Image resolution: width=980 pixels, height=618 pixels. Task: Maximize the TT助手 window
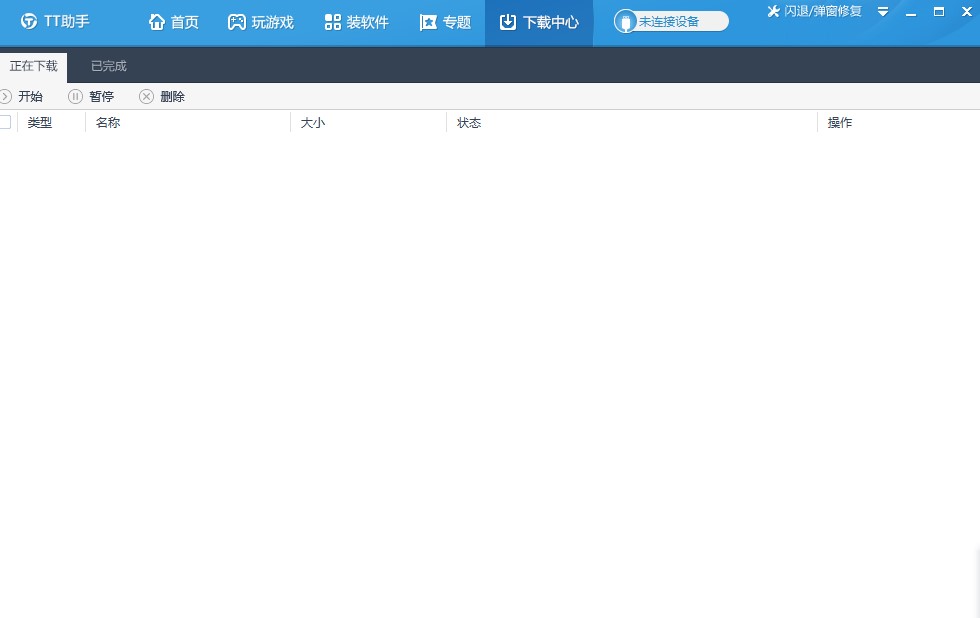(x=939, y=11)
